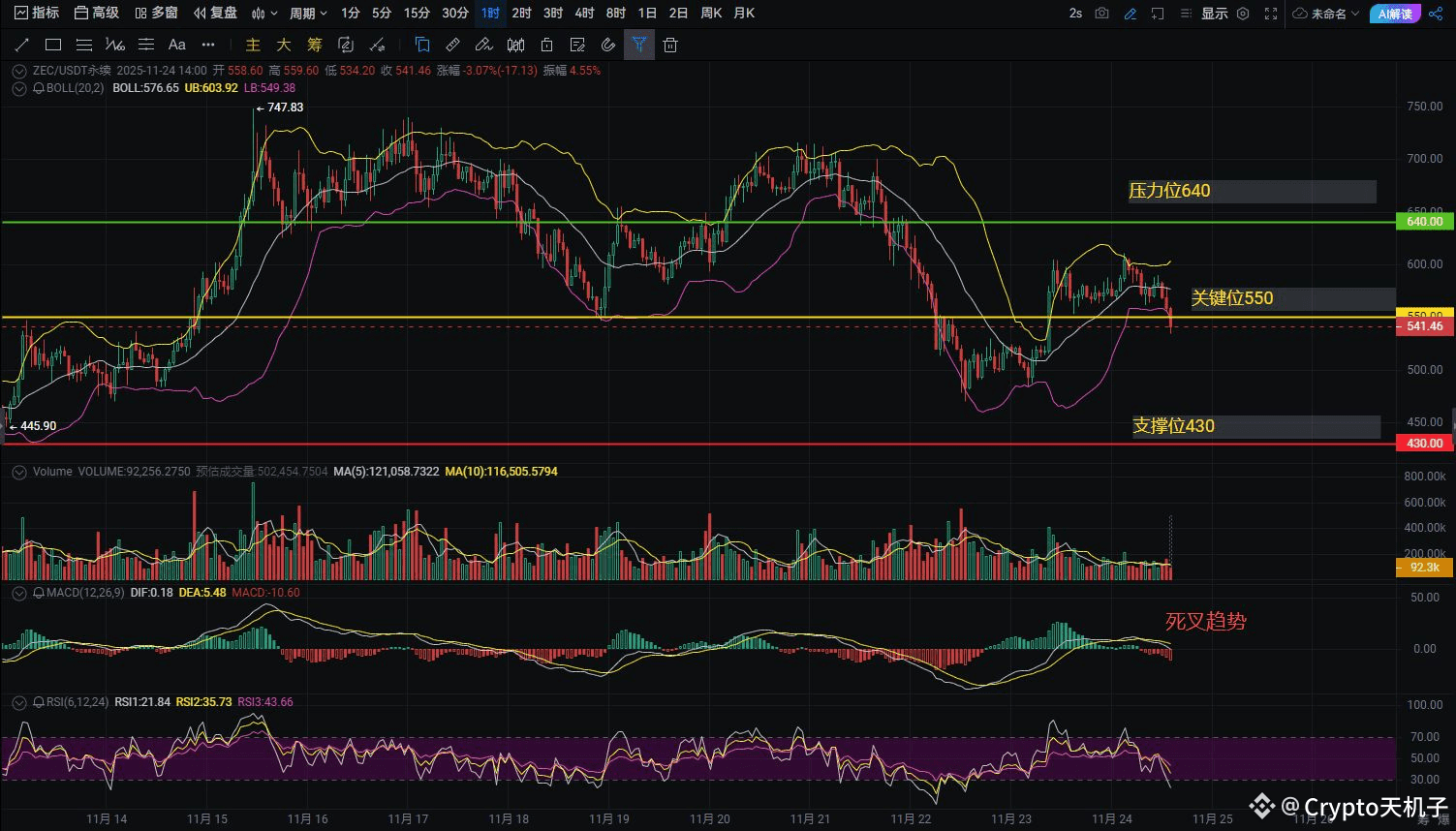Expand the 未命名 layout dropdown
The image size is (1456, 831).
pyautogui.click(x=1326, y=14)
